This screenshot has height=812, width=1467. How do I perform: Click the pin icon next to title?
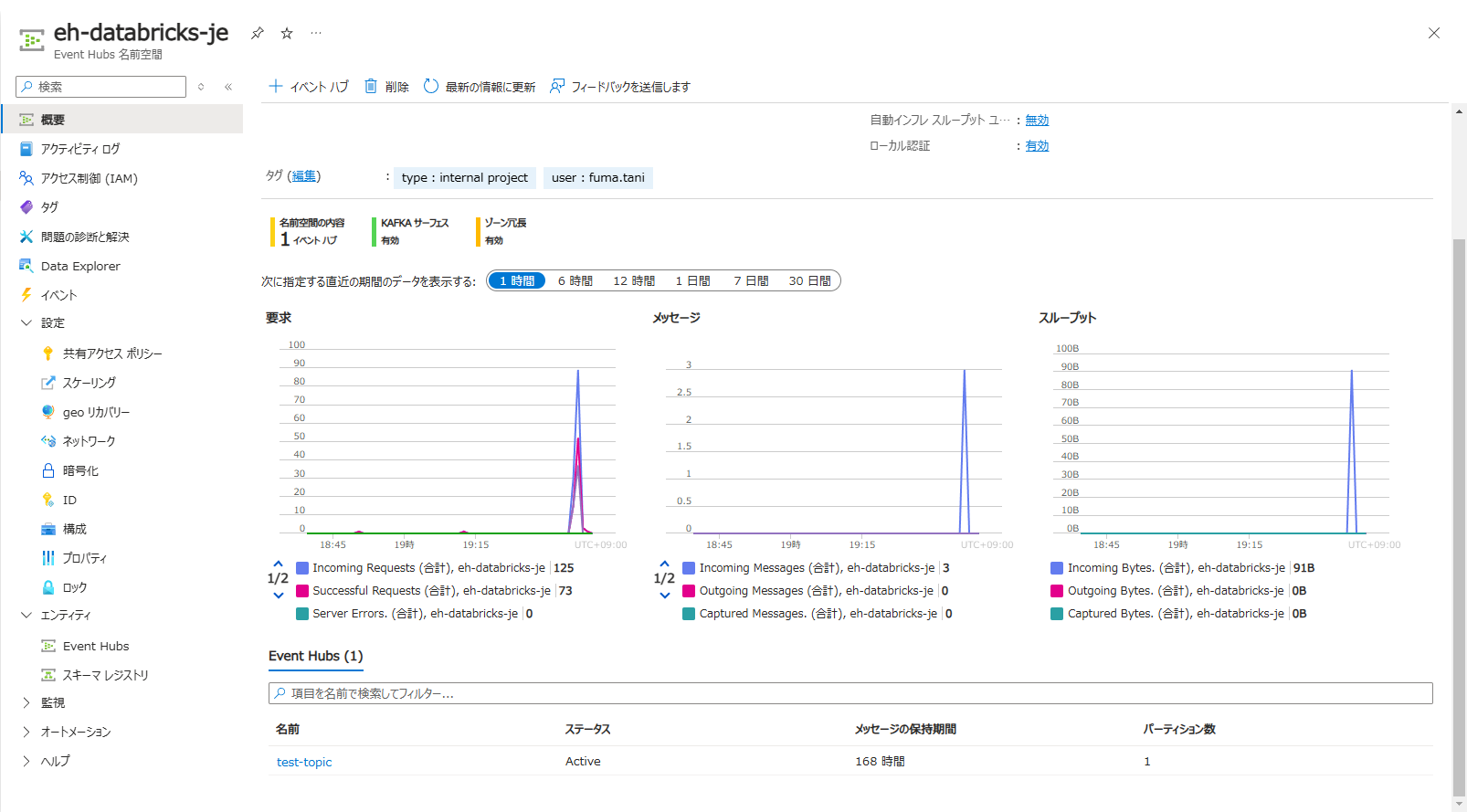point(258,33)
